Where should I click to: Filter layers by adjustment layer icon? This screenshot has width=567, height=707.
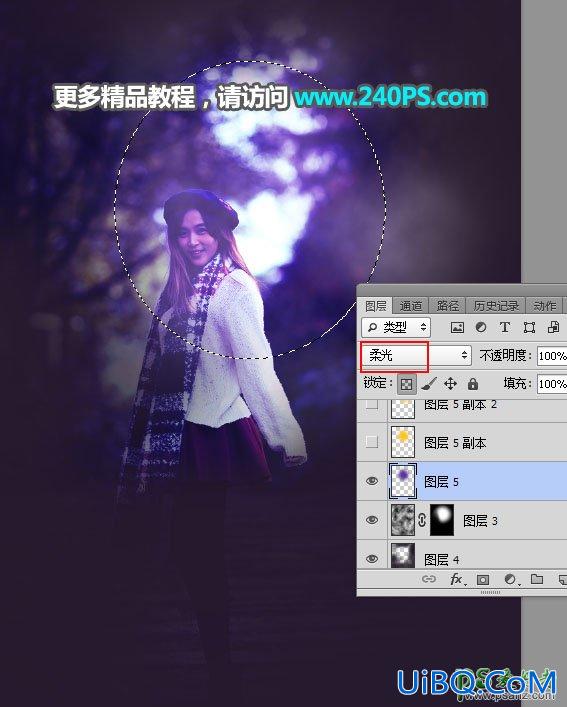481,327
